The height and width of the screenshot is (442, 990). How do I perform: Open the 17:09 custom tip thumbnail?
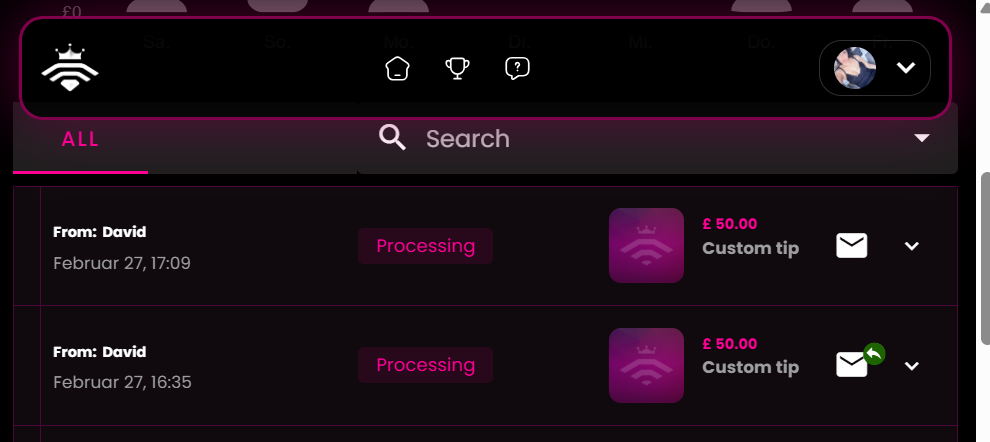point(646,246)
